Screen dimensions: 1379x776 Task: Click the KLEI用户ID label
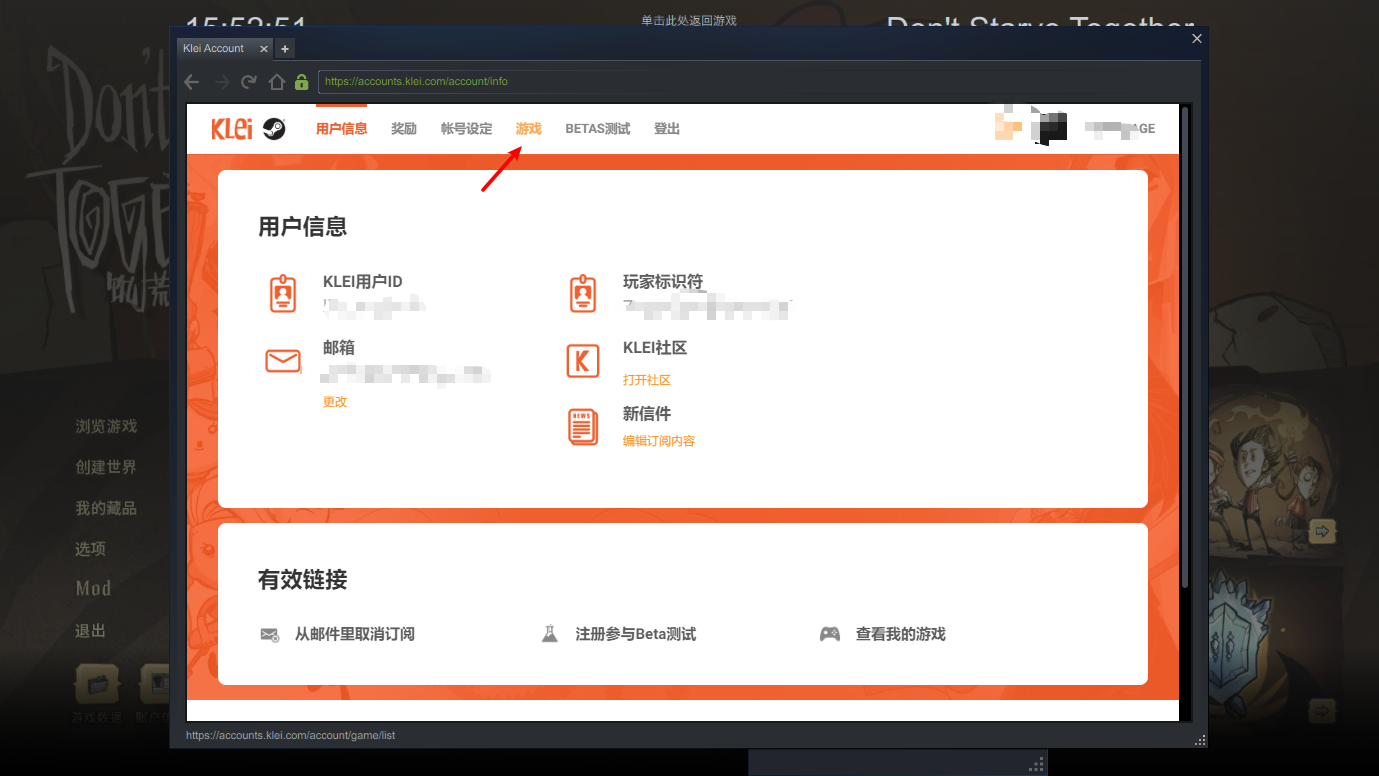click(x=363, y=282)
